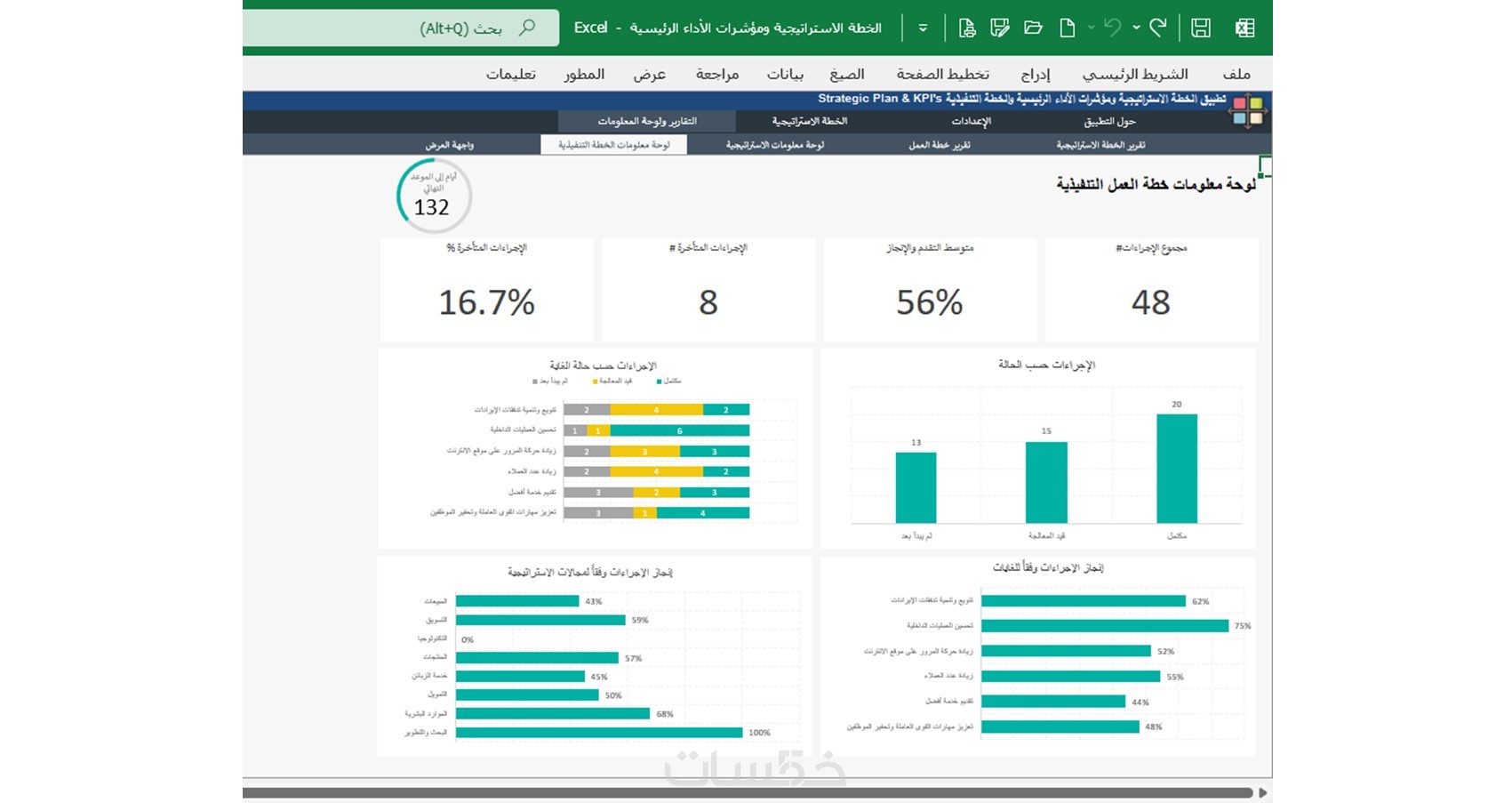
Task: Select the التقارير ولوحة المعلومات navigation section
Action: point(647,122)
